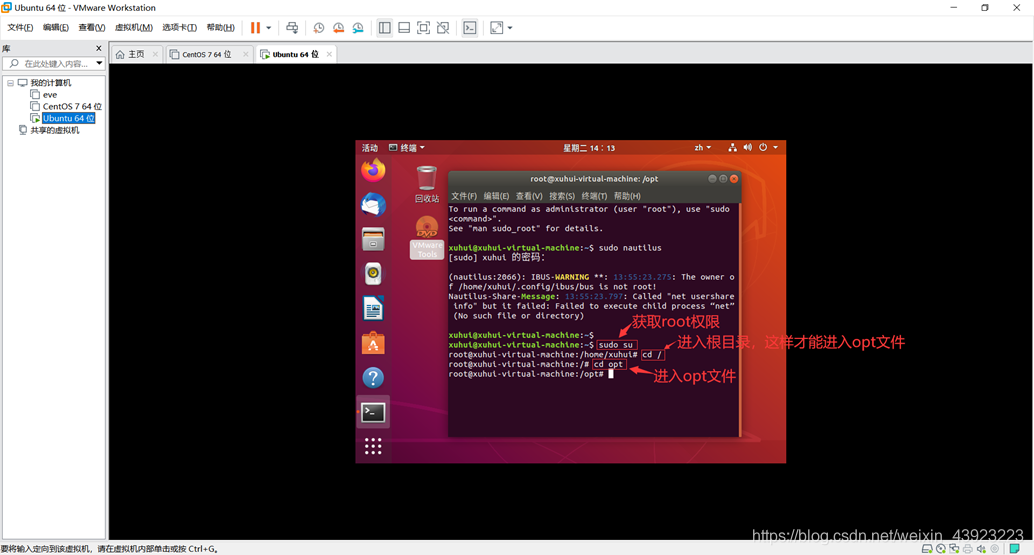Open the snapshot manager
The width and height of the screenshot is (1034, 555).
(x=358, y=28)
